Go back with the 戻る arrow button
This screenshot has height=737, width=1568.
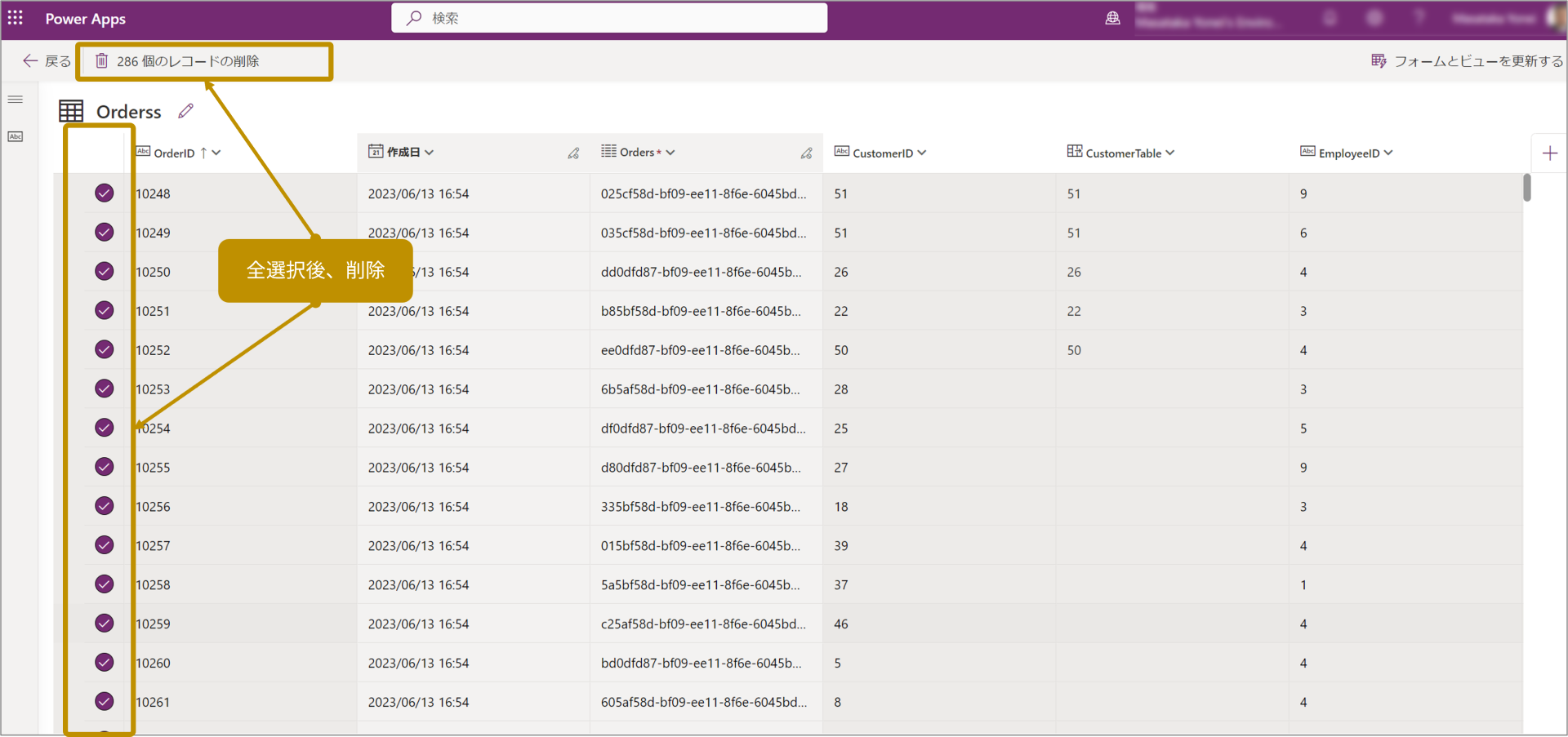[x=47, y=61]
